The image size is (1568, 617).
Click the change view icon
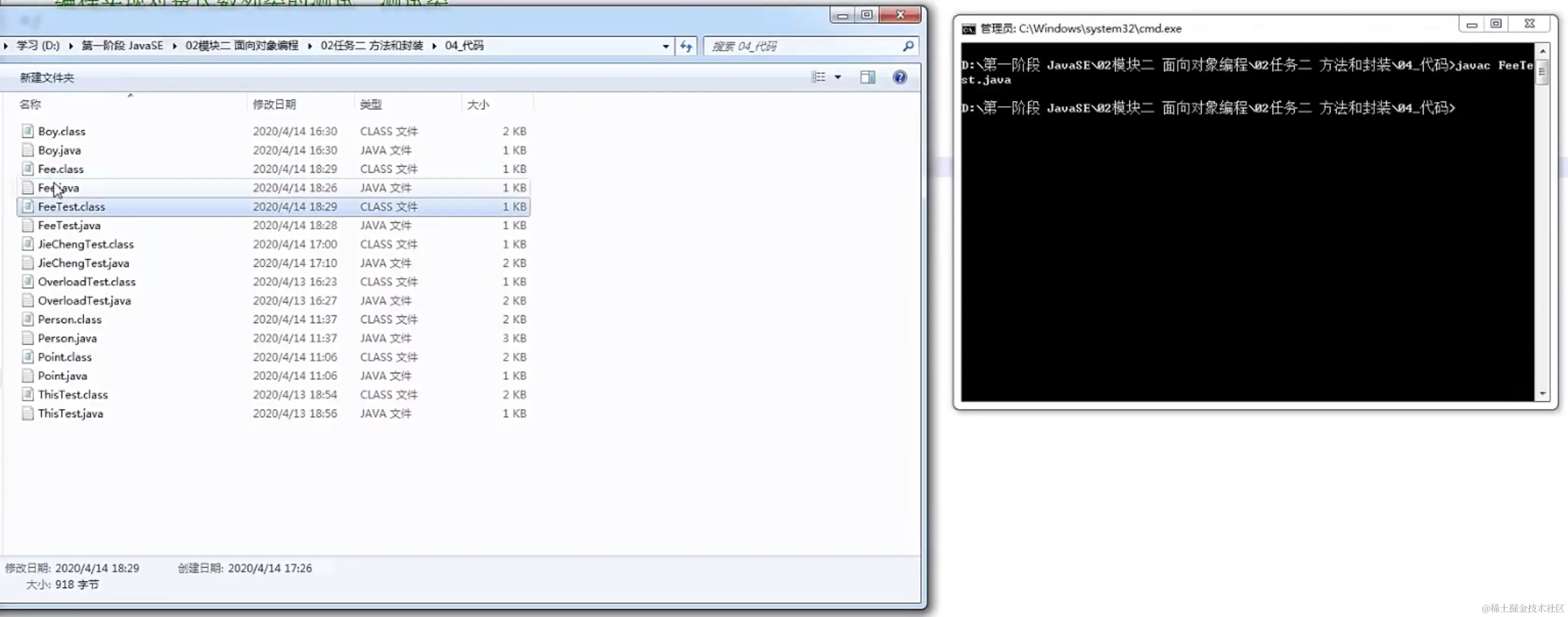pyautogui.click(x=818, y=77)
